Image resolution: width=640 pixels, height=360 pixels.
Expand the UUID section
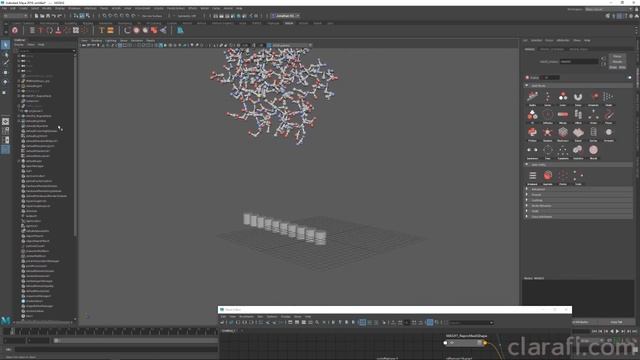click(578, 211)
